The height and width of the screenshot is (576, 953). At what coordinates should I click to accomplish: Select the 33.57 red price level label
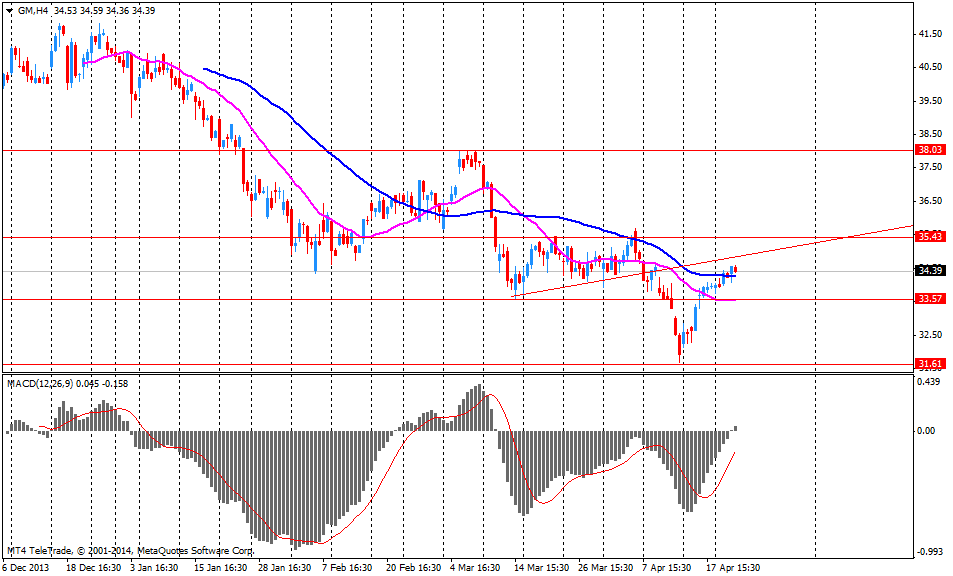[930, 298]
